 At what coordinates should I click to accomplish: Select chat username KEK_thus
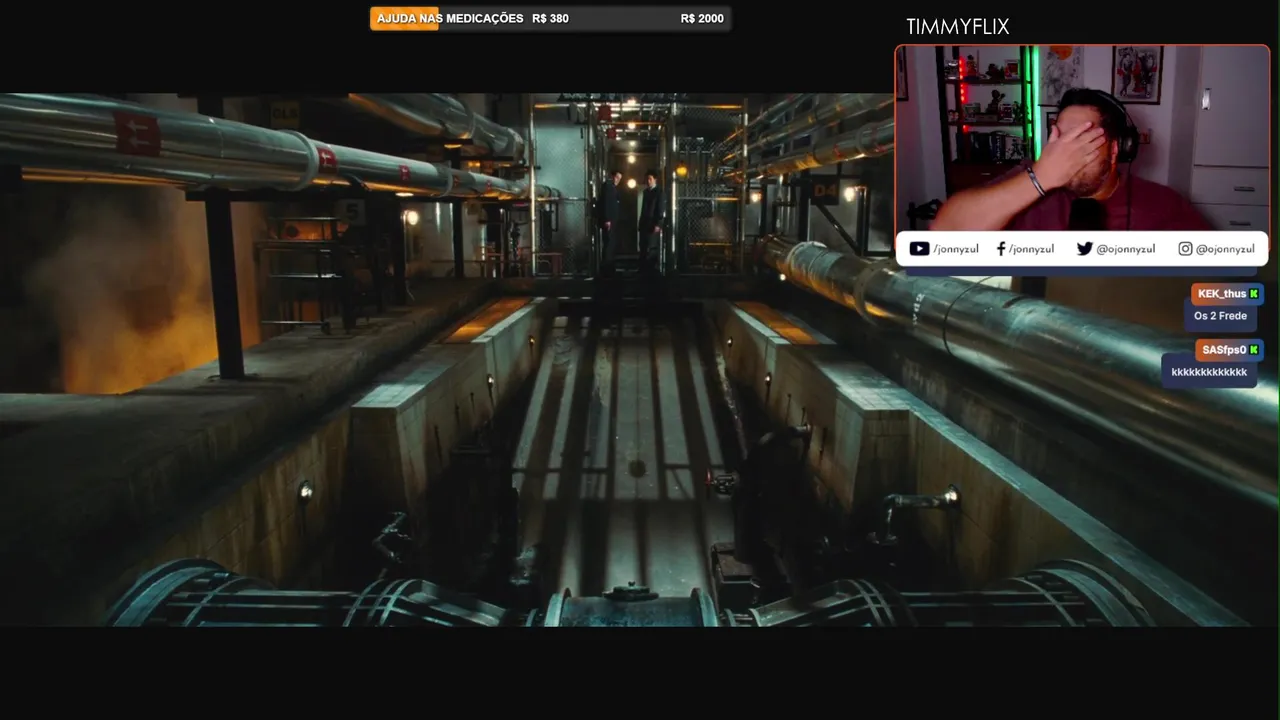tap(1221, 294)
